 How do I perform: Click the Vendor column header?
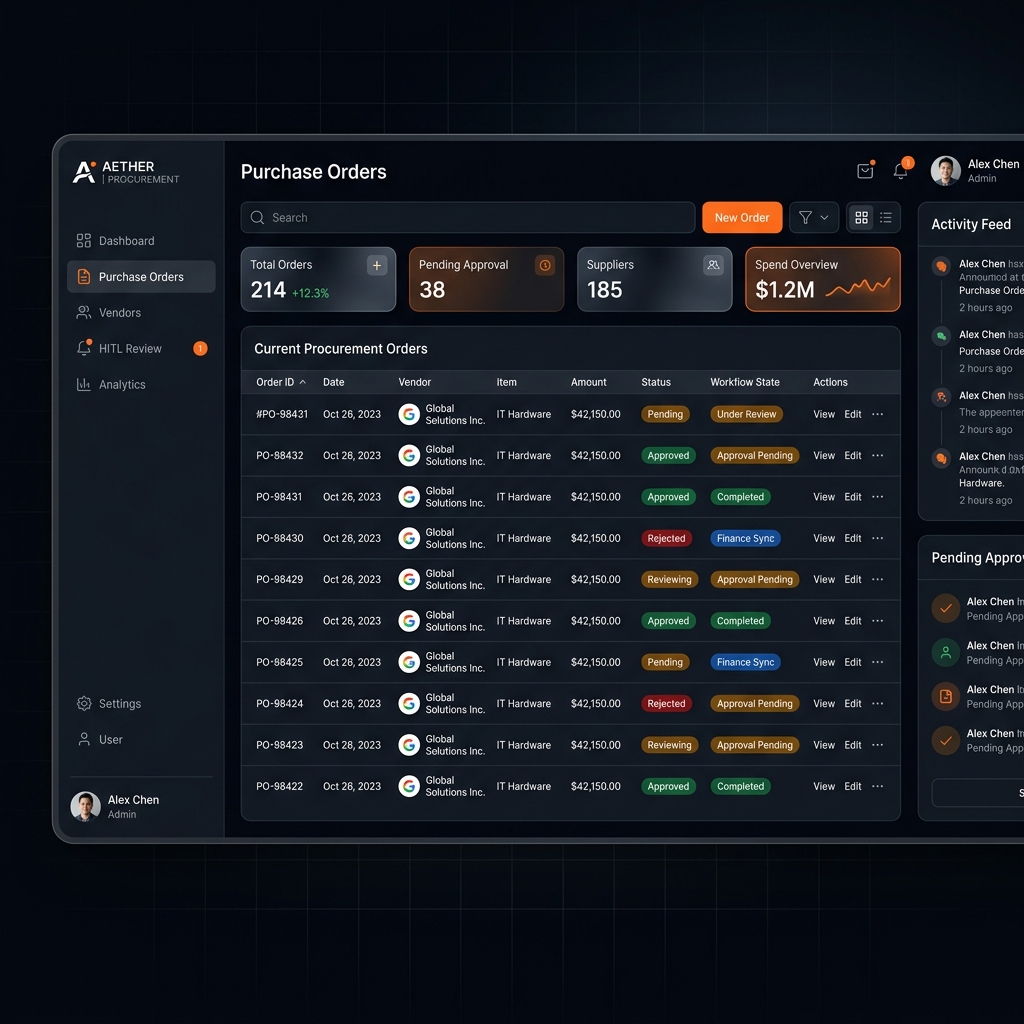[x=415, y=382]
